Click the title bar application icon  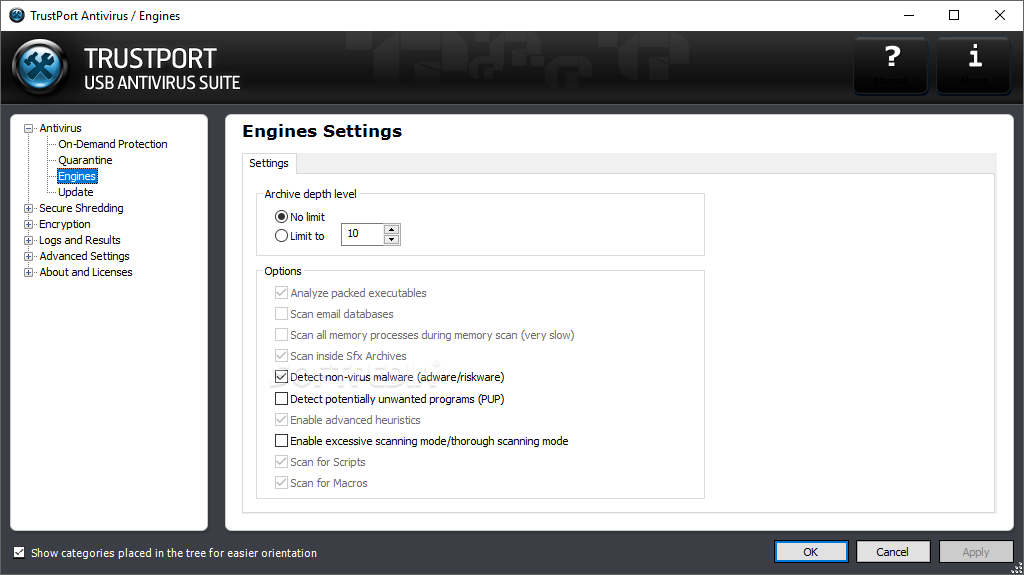[16, 15]
